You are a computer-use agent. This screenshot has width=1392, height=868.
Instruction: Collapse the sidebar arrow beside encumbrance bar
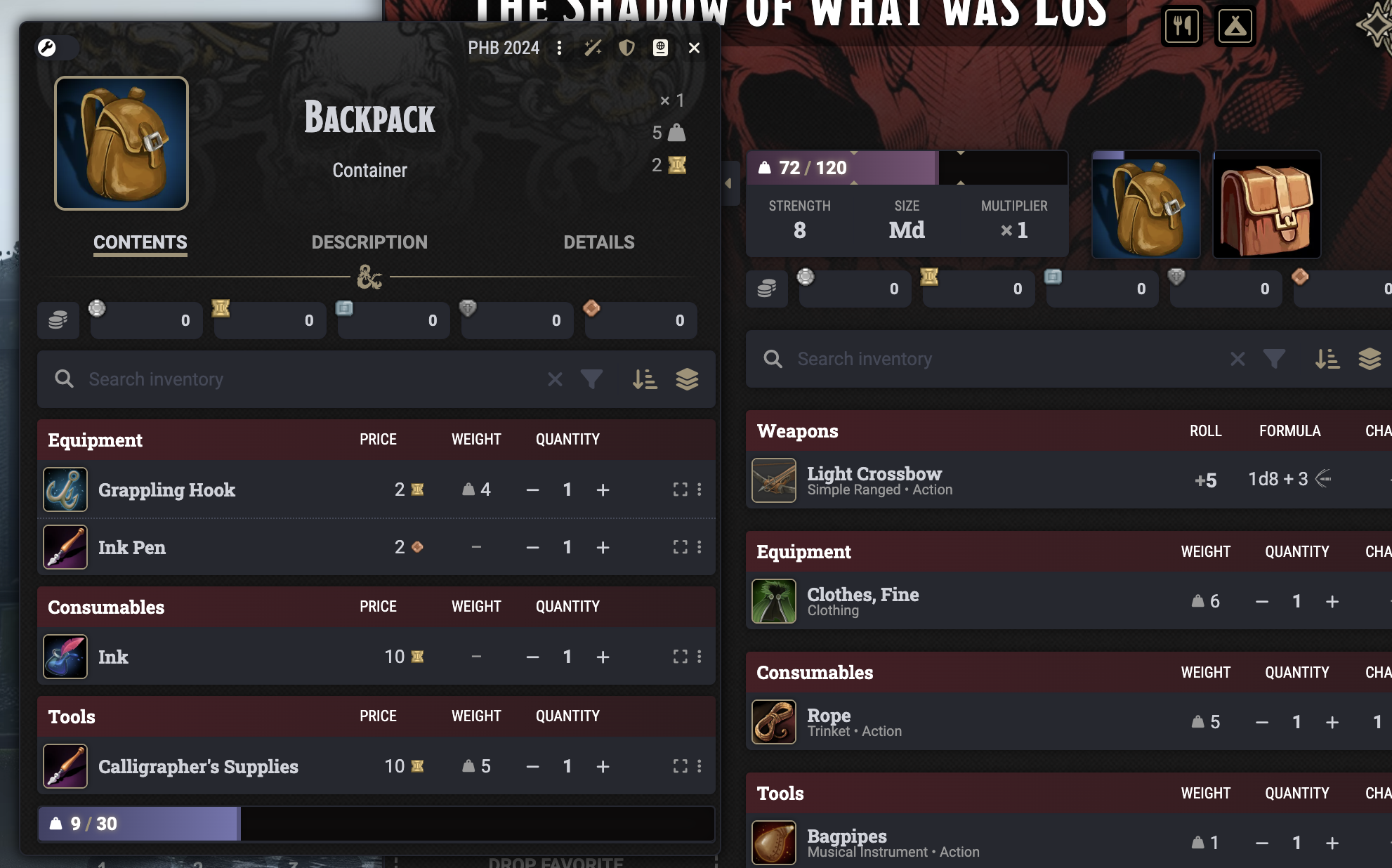[728, 183]
